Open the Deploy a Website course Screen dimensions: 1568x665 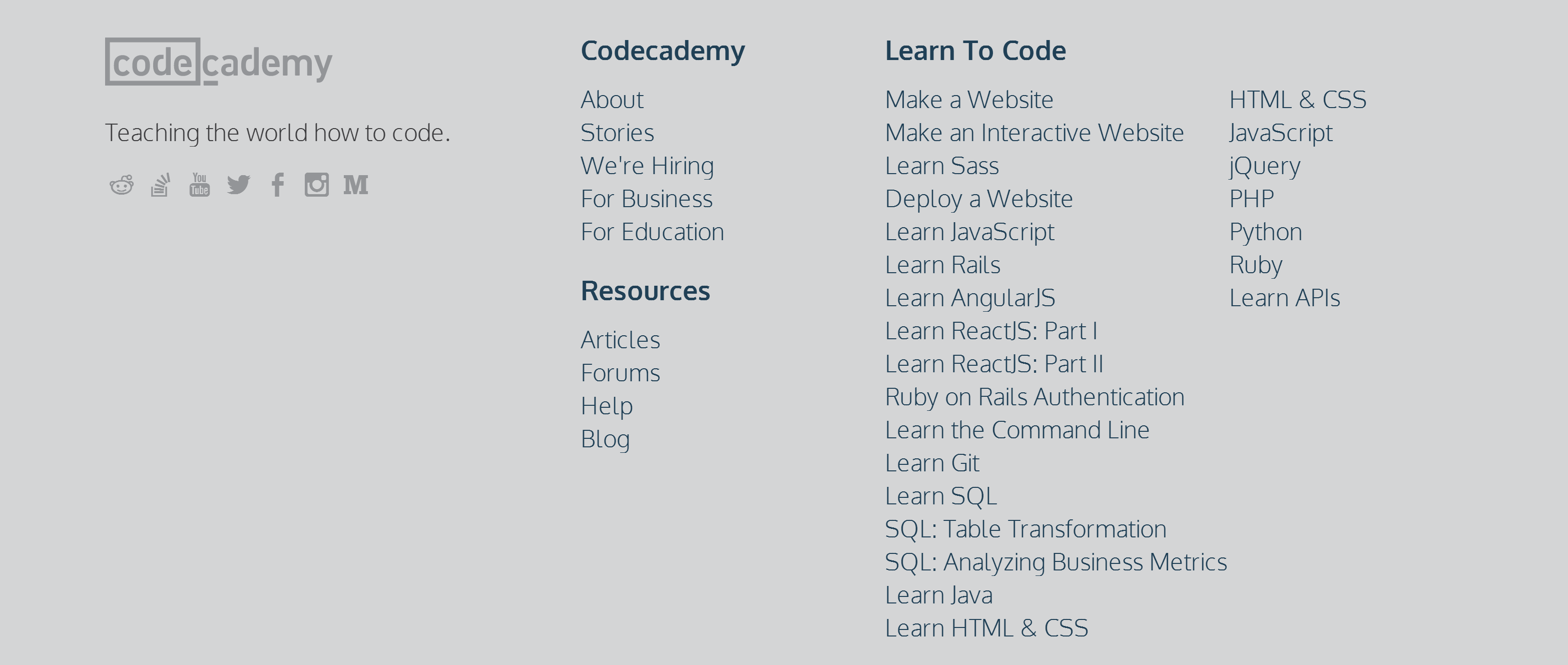click(x=979, y=199)
